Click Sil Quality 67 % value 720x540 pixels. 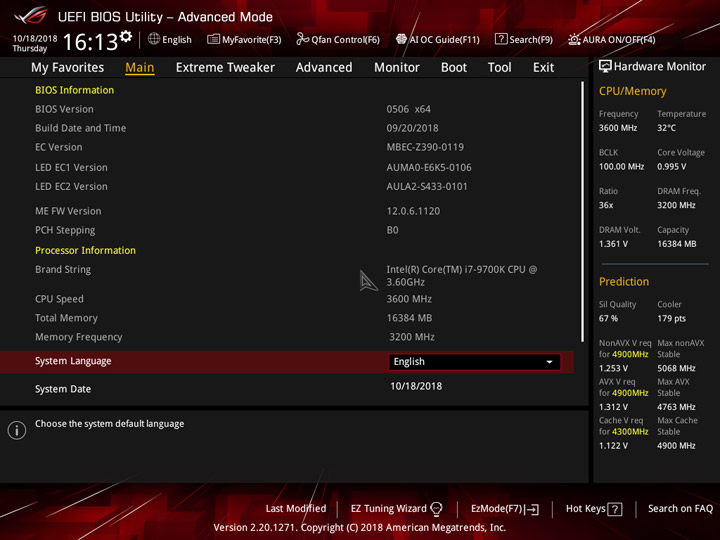click(608, 318)
